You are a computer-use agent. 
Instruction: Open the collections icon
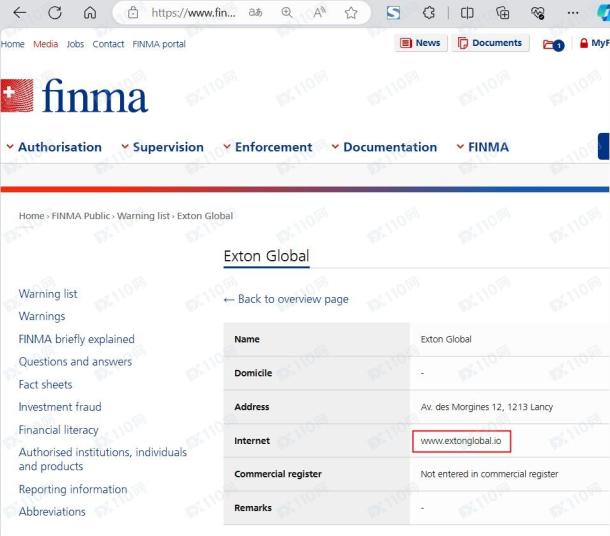coord(502,13)
